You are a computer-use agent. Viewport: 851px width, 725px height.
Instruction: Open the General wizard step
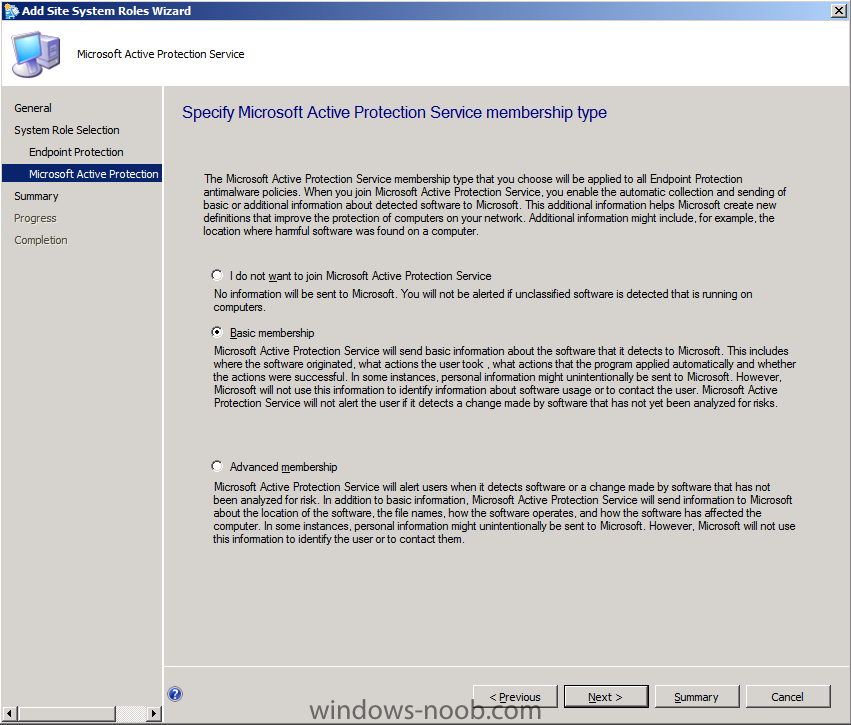coord(33,108)
